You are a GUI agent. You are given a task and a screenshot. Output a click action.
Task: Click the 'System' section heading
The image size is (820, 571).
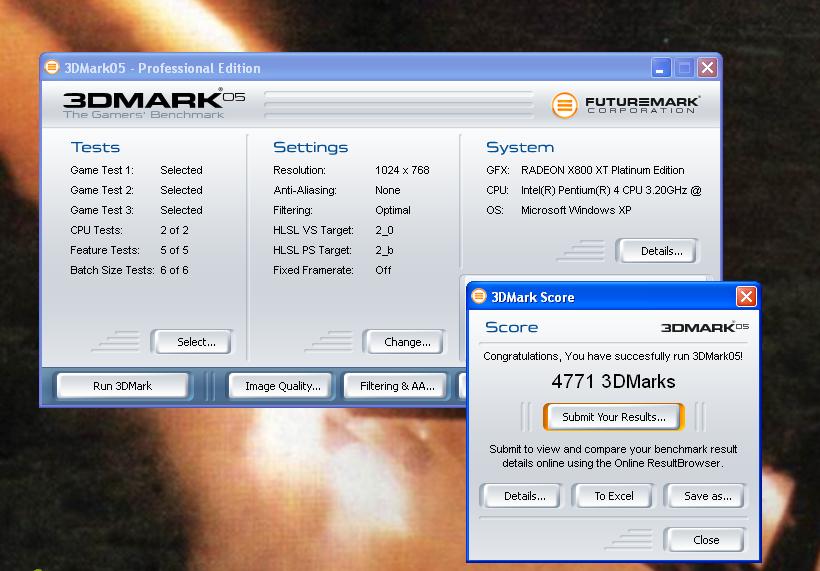[520, 147]
